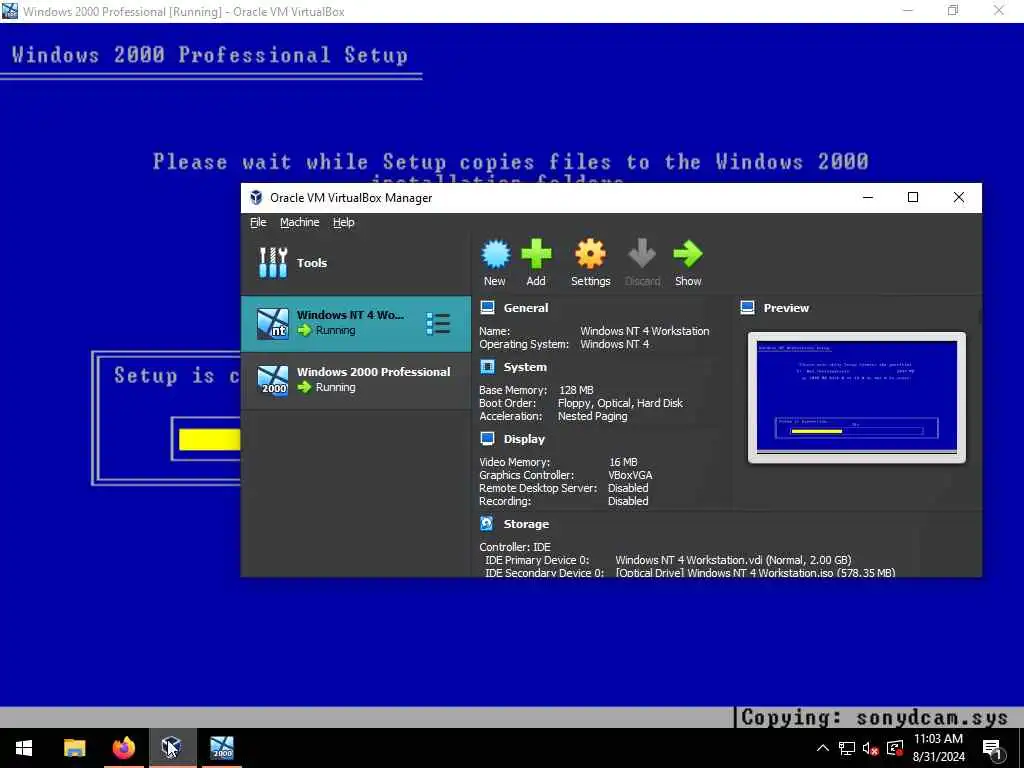Viewport: 1024px width, 768px height.
Task: Click the "128 MB" base memory value
Action: [576, 390]
